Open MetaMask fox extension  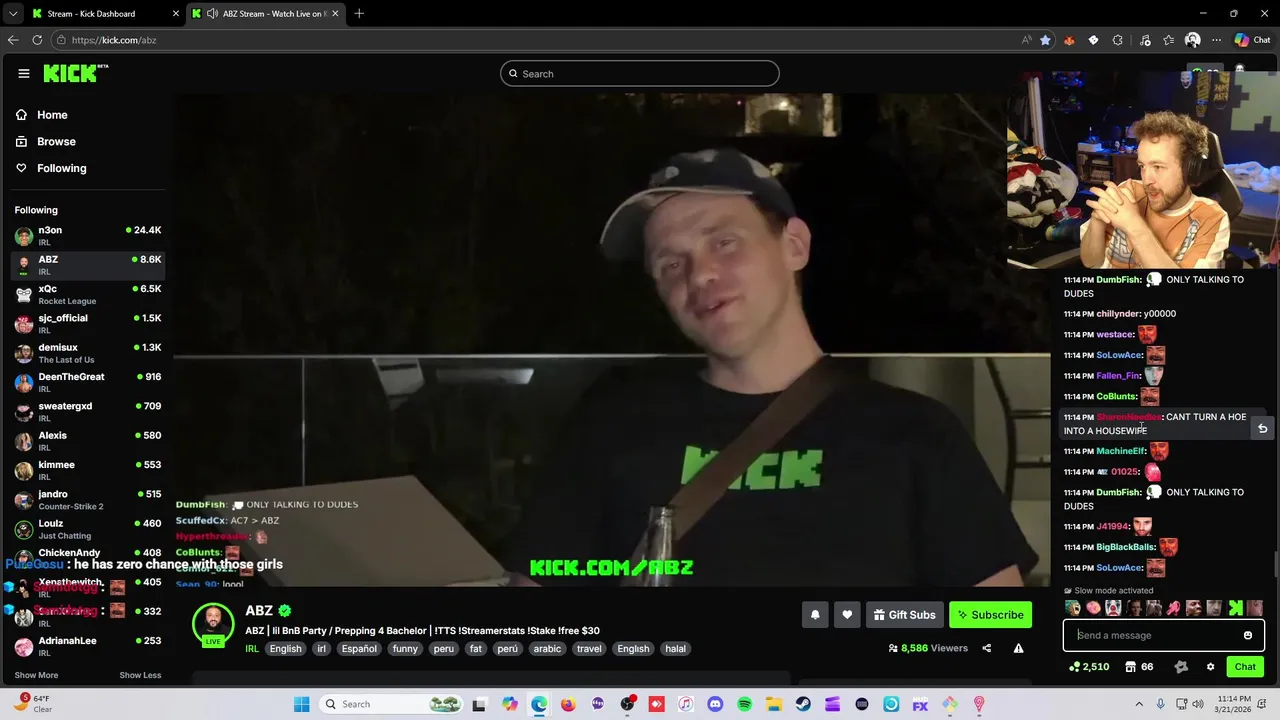1069,40
